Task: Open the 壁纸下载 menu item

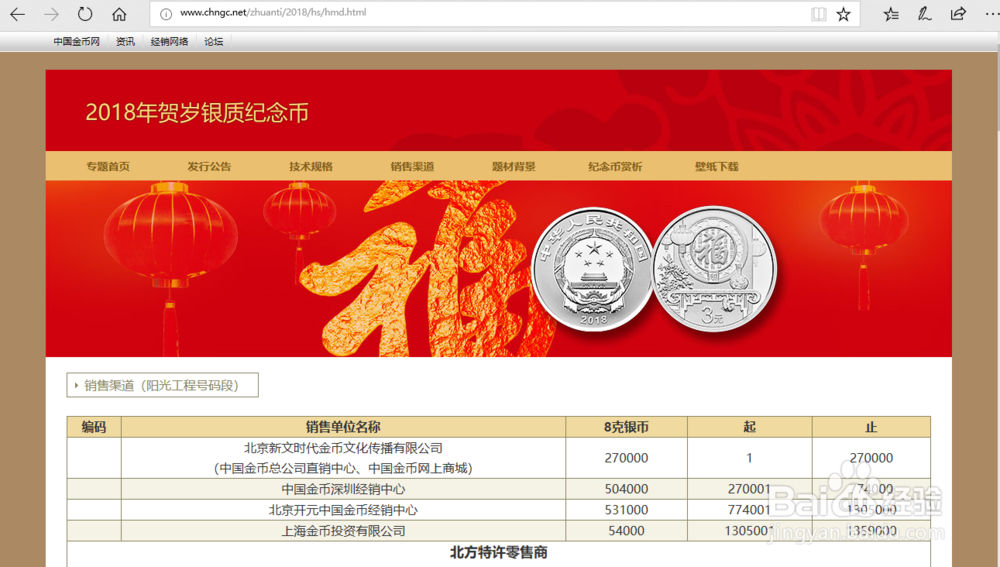Action: tap(717, 166)
